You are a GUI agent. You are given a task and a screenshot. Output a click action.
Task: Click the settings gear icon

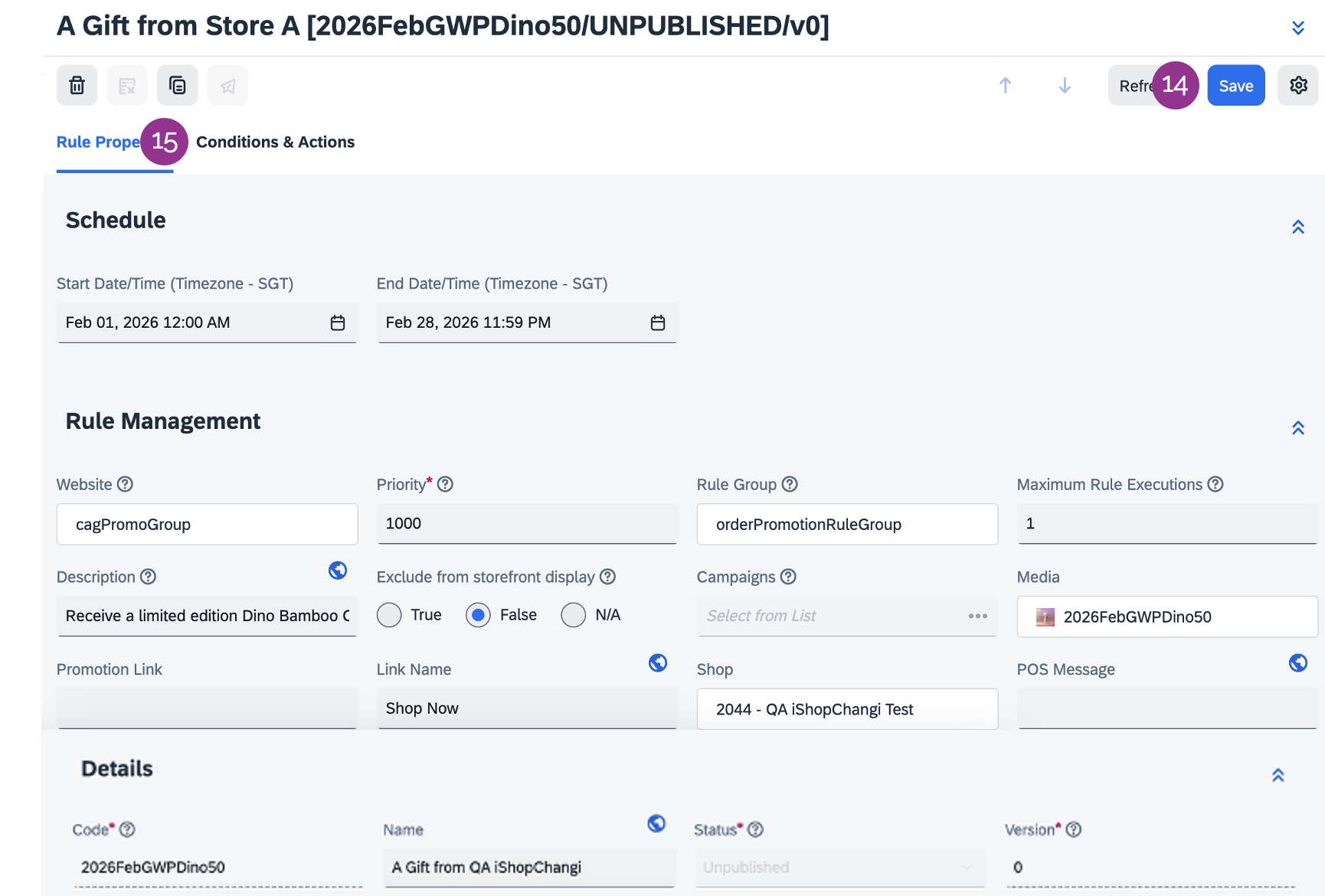[1297, 85]
